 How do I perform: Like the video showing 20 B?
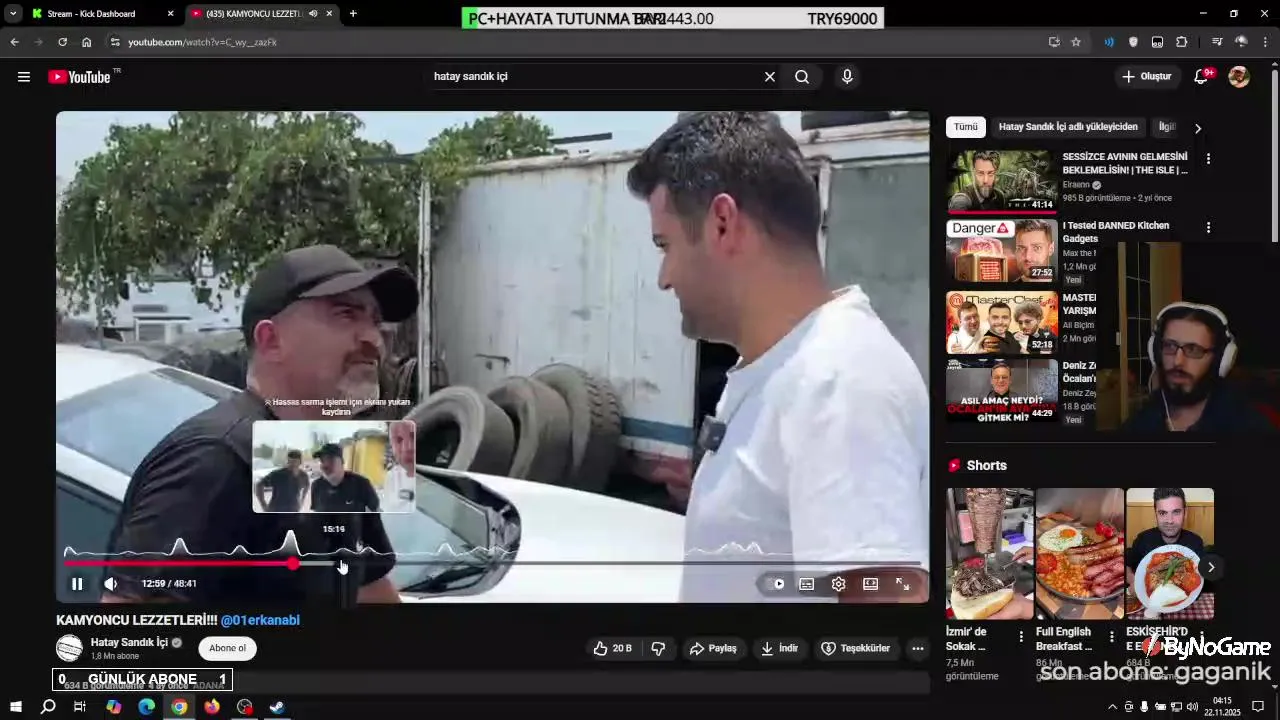click(612, 649)
